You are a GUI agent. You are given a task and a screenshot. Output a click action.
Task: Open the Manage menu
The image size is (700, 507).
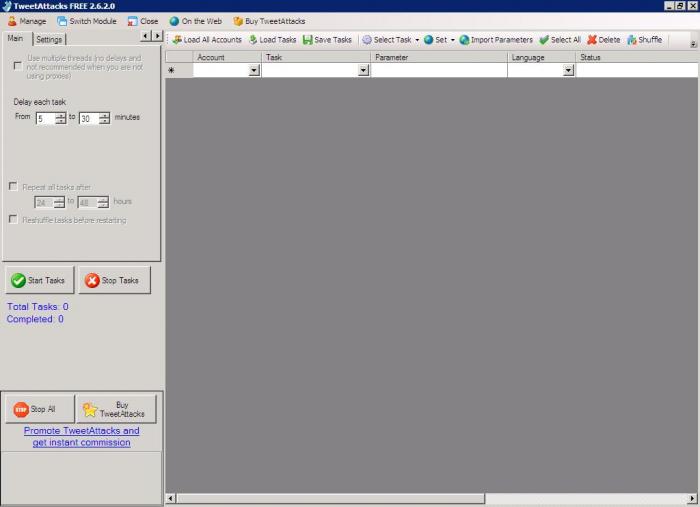(27, 21)
